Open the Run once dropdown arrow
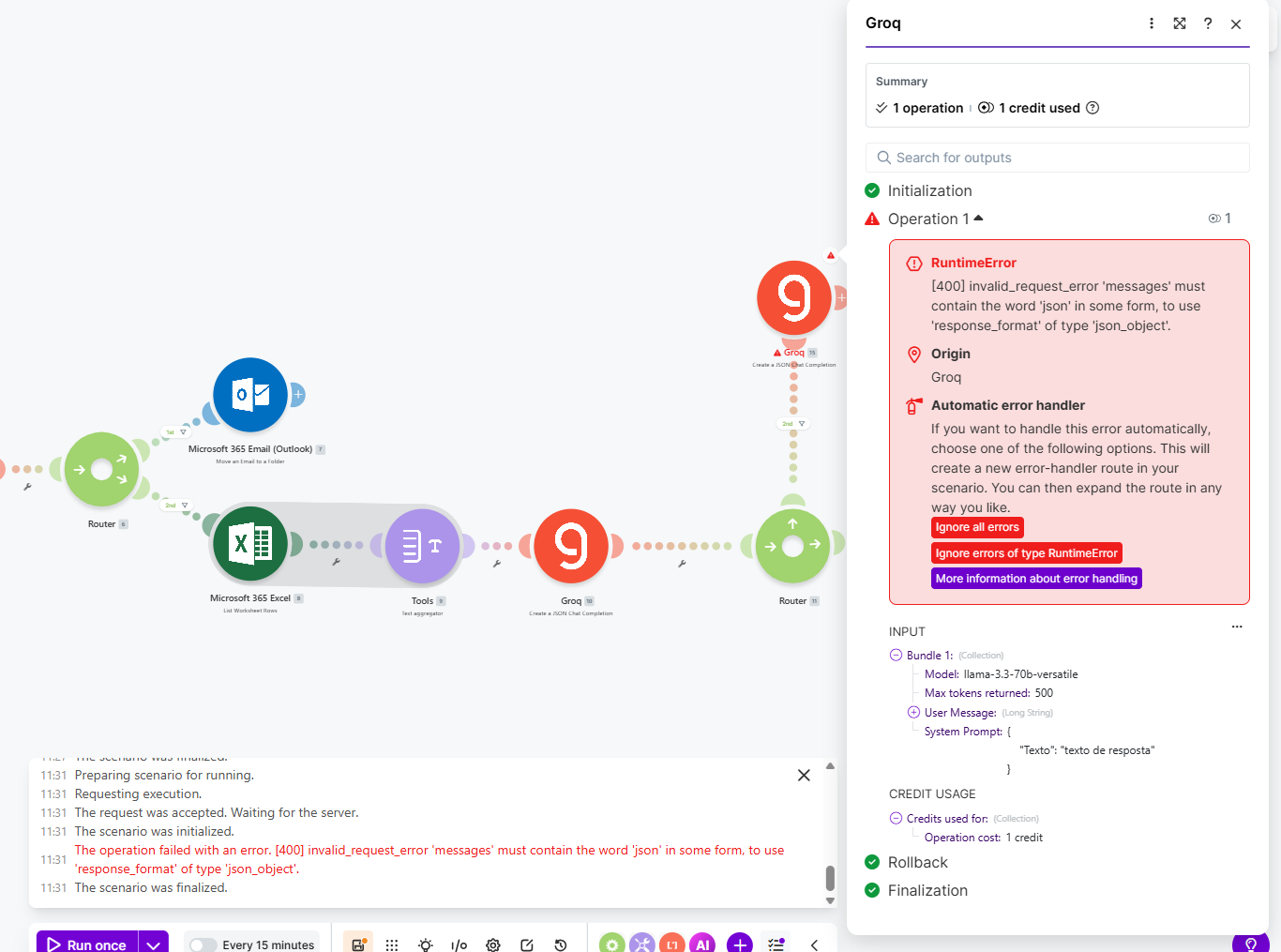The height and width of the screenshot is (952, 1281). click(154, 945)
